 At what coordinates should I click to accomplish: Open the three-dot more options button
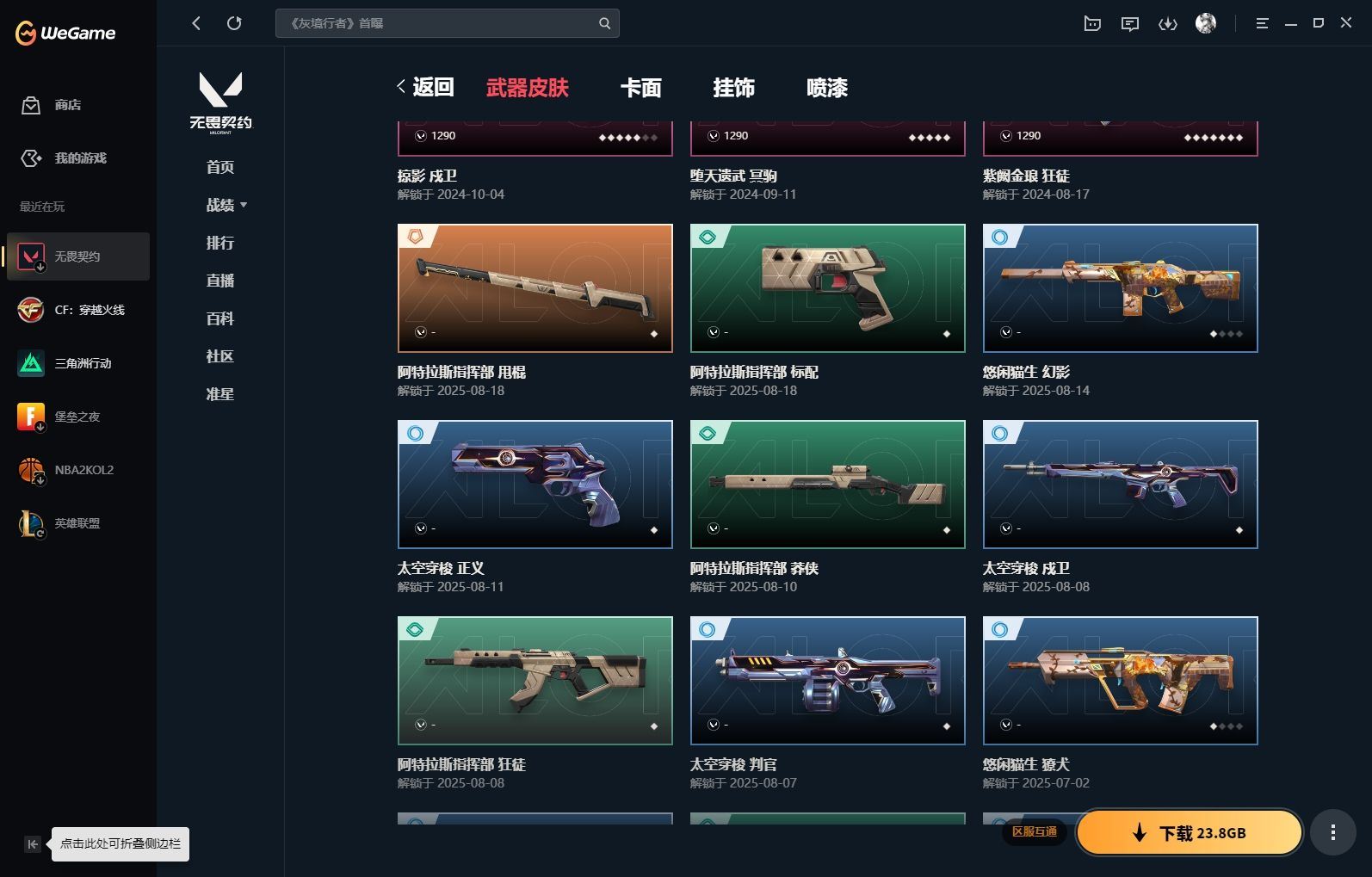[x=1332, y=832]
